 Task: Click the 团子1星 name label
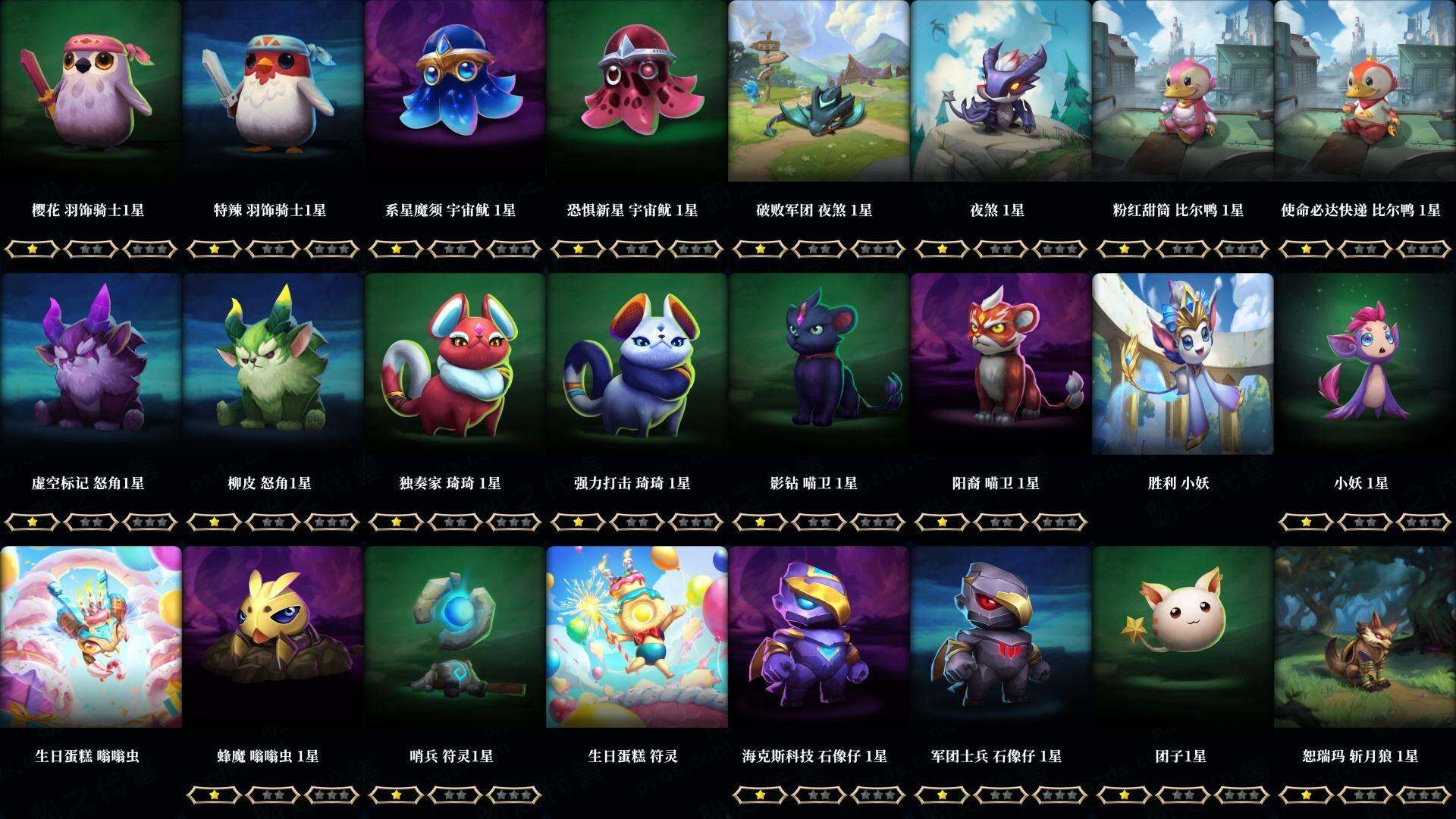point(1181,756)
